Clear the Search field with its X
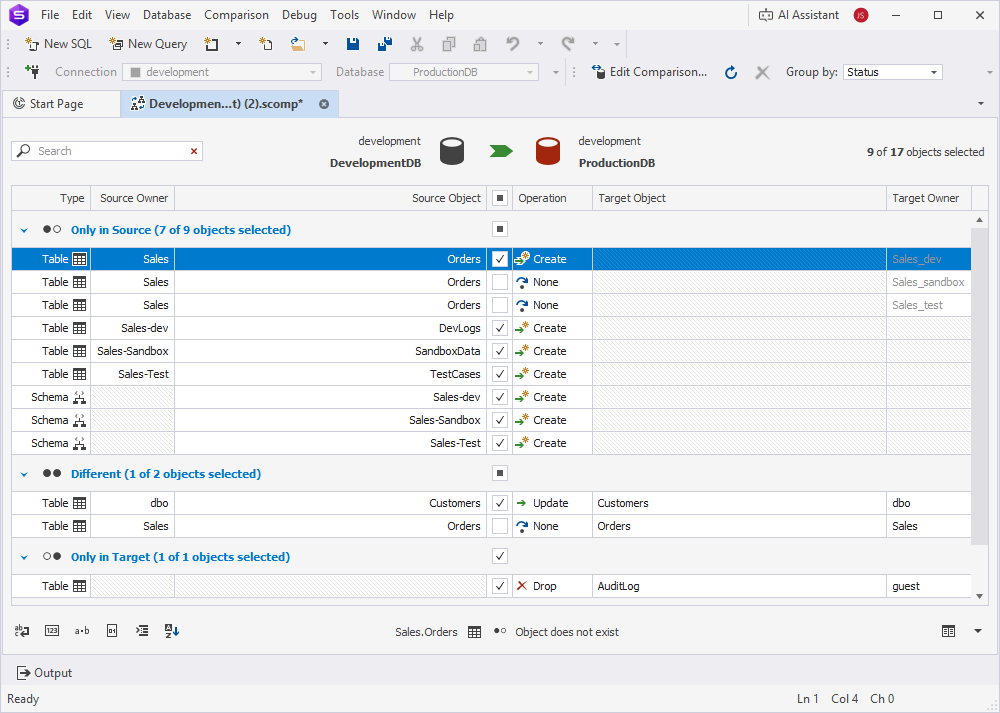This screenshot has height=713, width=1000. [195, 150]
